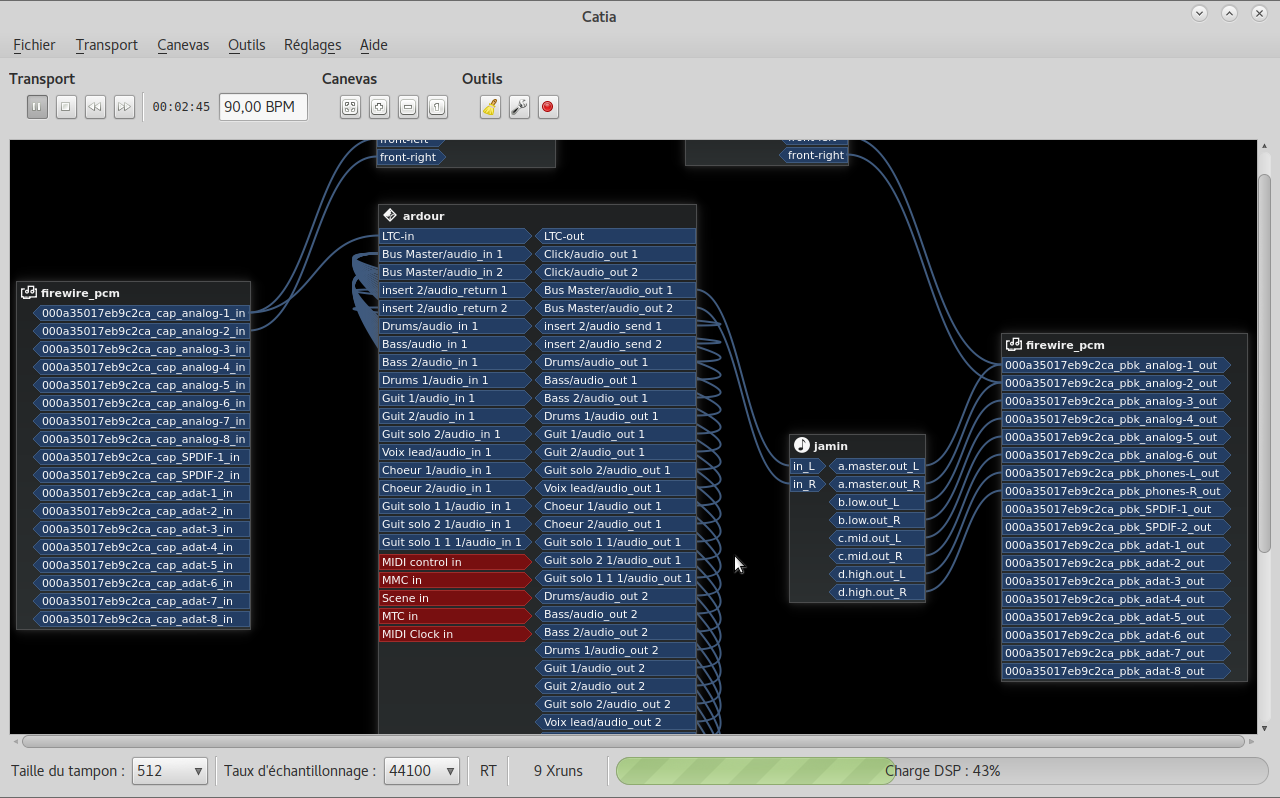Zoom out of the canvas
This screenshot has width=1280, height=798.
pyautogui.click(x=408, y=107)
